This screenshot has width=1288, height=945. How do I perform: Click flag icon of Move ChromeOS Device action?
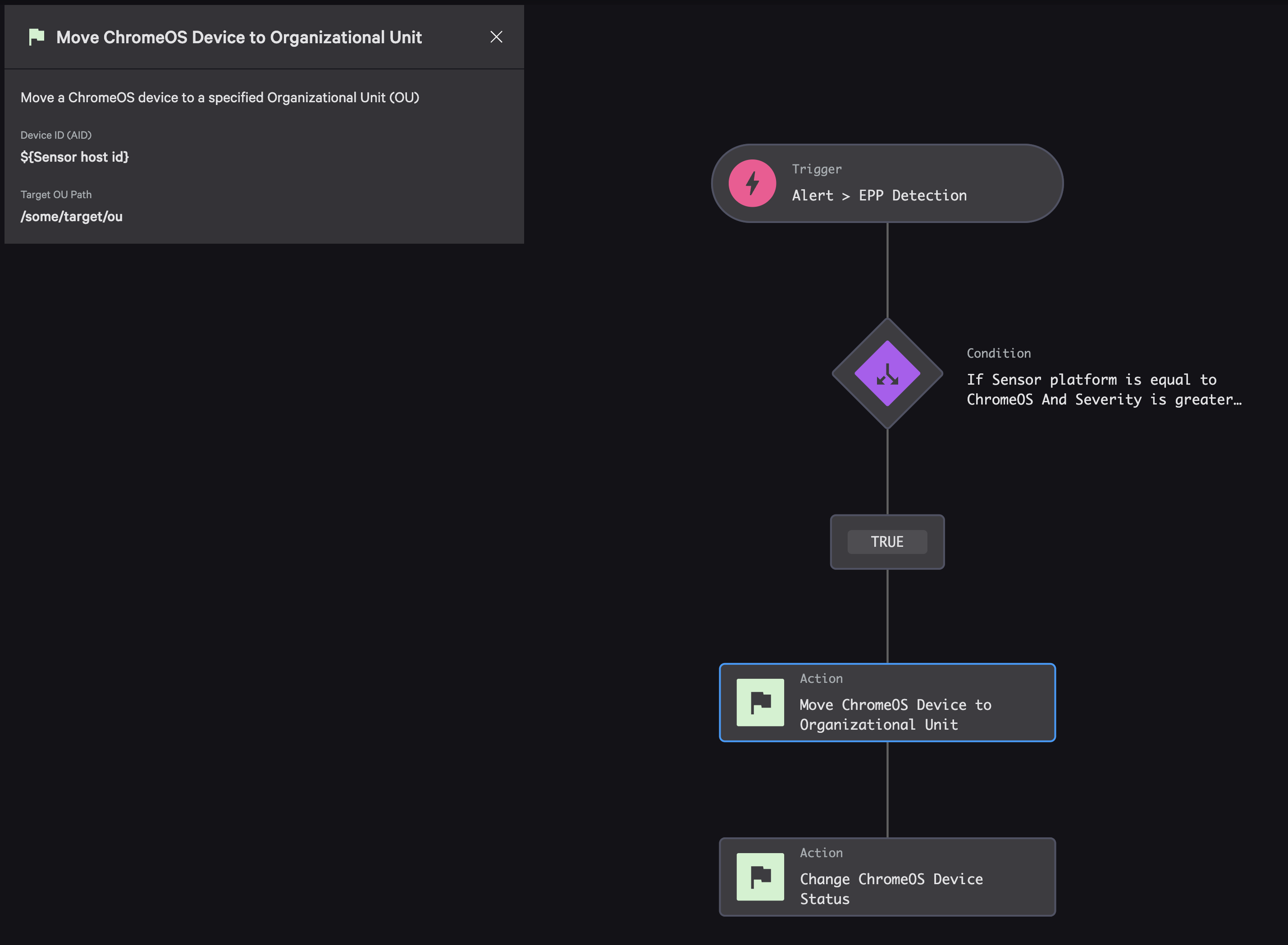pos(760,703)
